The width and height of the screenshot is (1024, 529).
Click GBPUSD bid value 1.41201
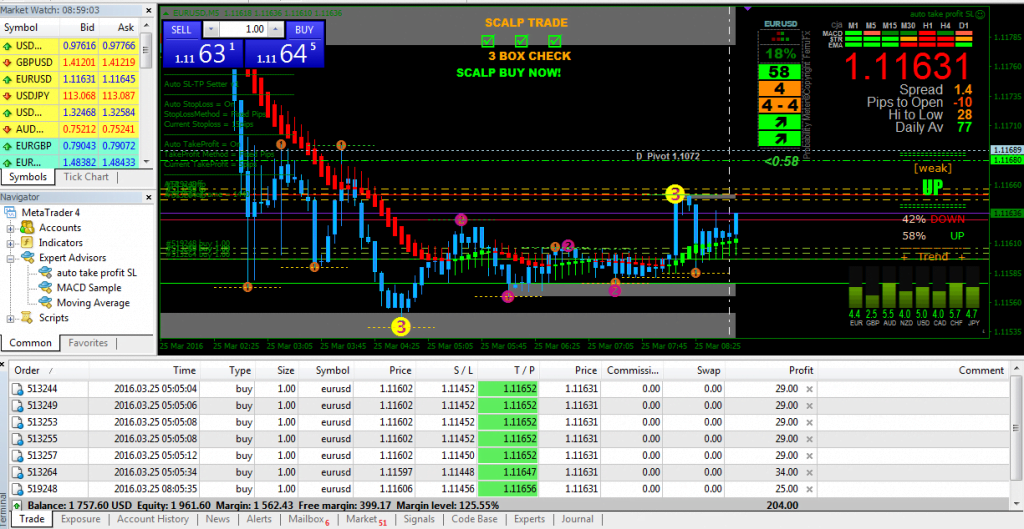[x=78, y=63]
